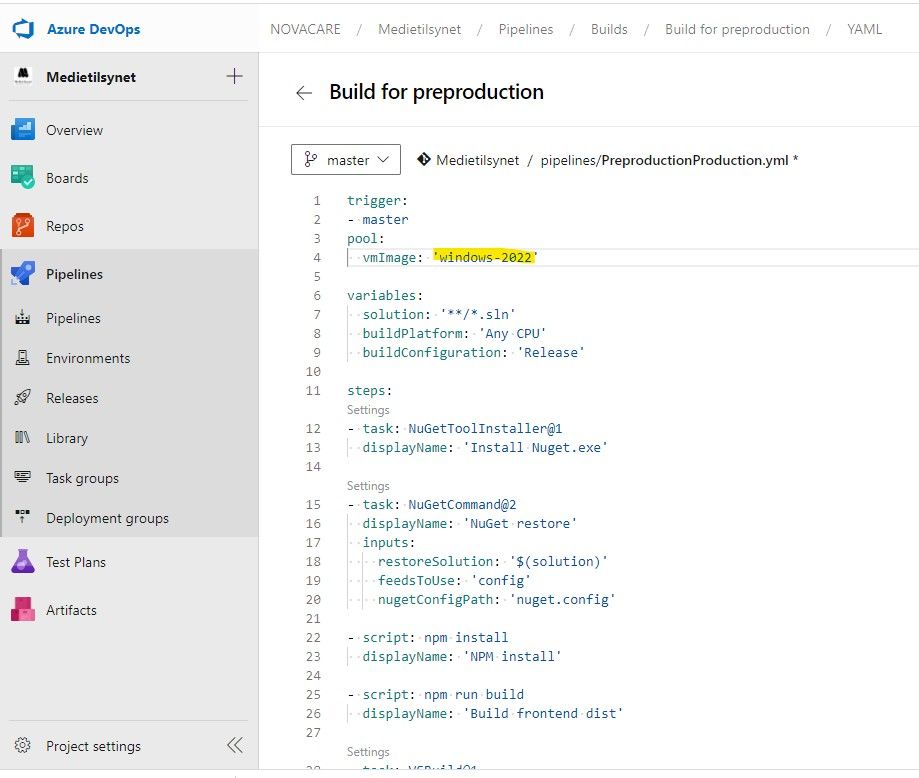Click the Azure DevOps logo icon
The image size is (919, 778).
[23, 29]
